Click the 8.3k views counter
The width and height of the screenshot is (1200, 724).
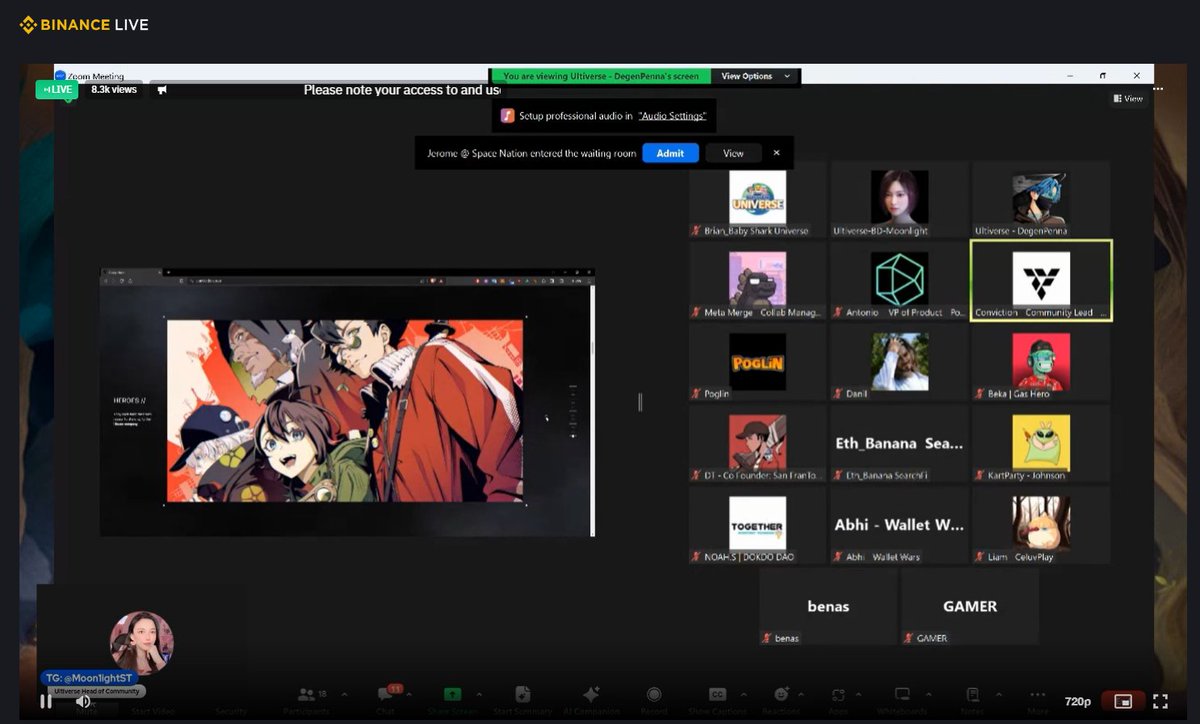click(x=114, y=89)
